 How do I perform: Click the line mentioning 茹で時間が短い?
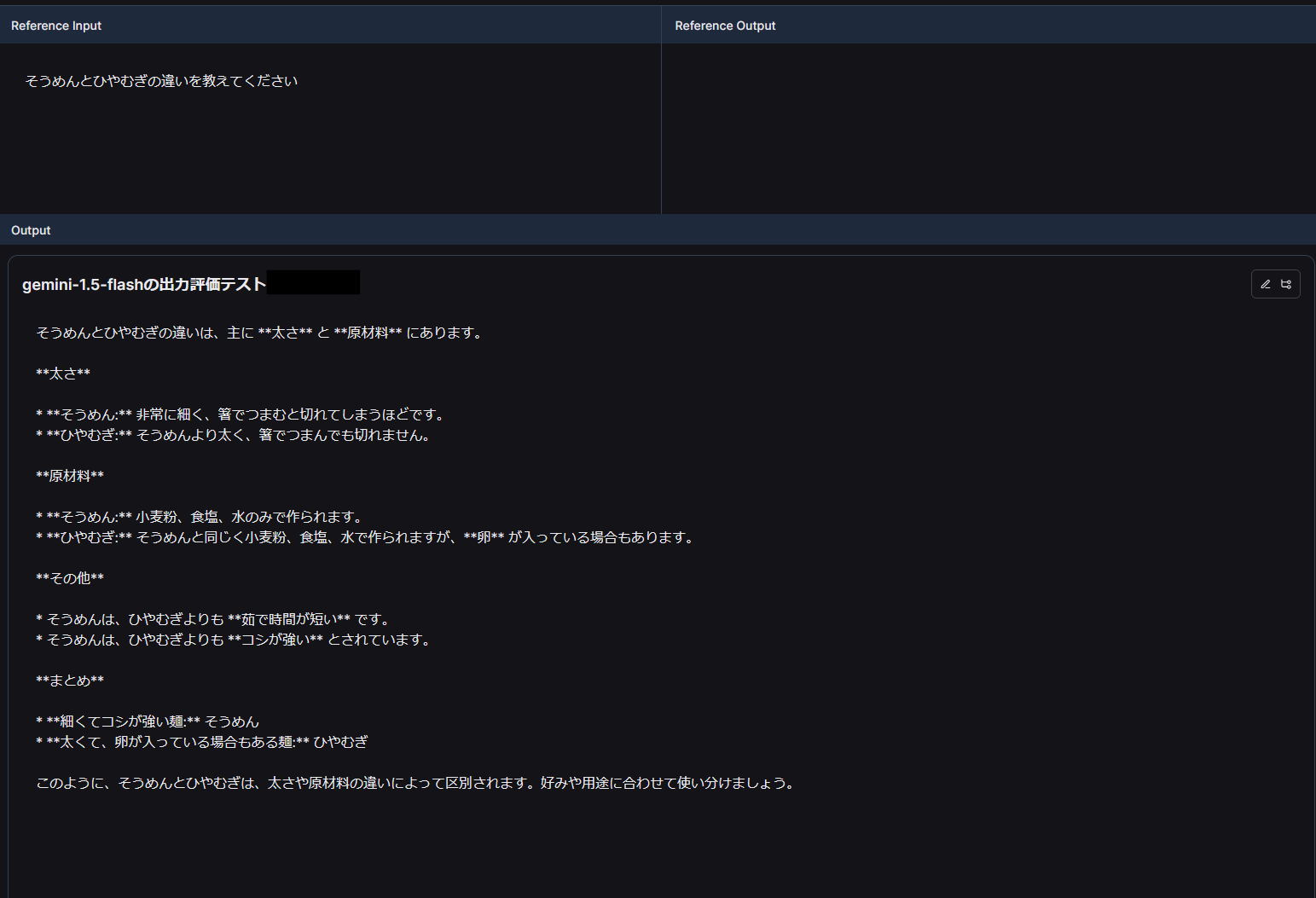214,619
